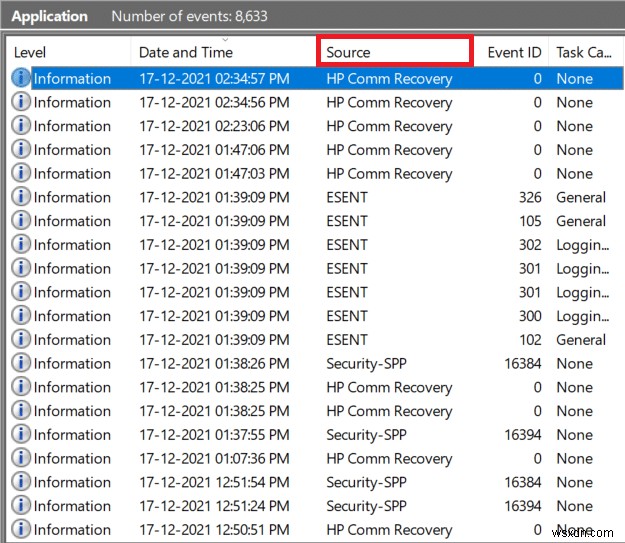Click the Task Ca... column header
The image size is (625, 543).
tap(584, 53)
